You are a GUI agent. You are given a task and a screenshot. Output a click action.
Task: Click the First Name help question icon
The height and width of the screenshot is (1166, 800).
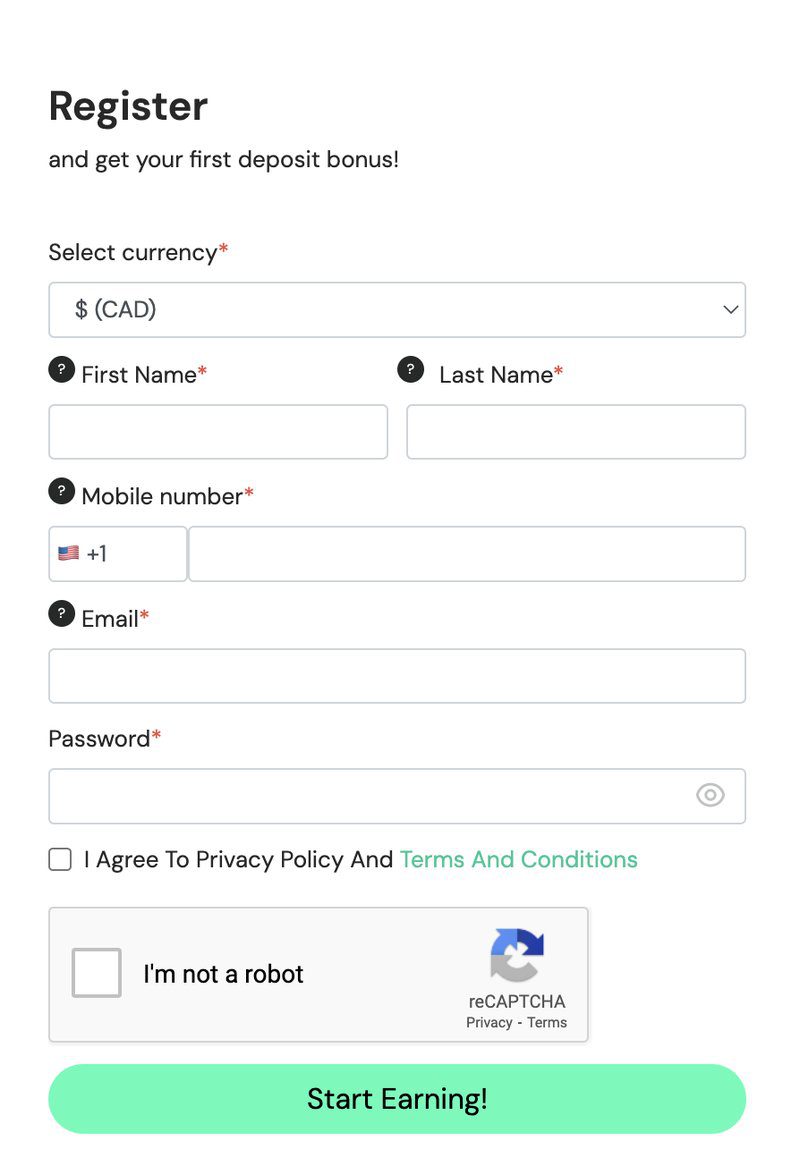pos(62,370)
